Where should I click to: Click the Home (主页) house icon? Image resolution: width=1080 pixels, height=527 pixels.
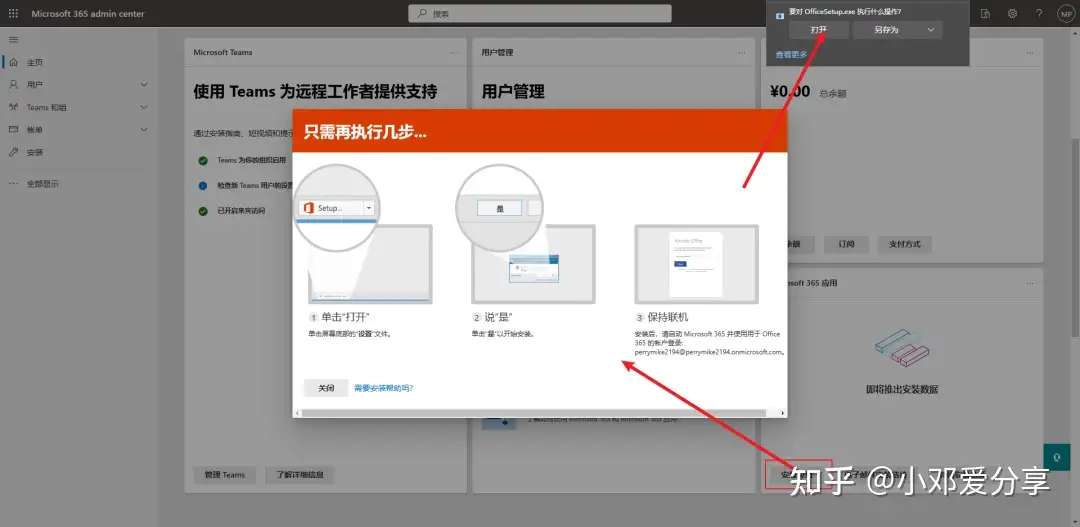(x=14, y=62)
